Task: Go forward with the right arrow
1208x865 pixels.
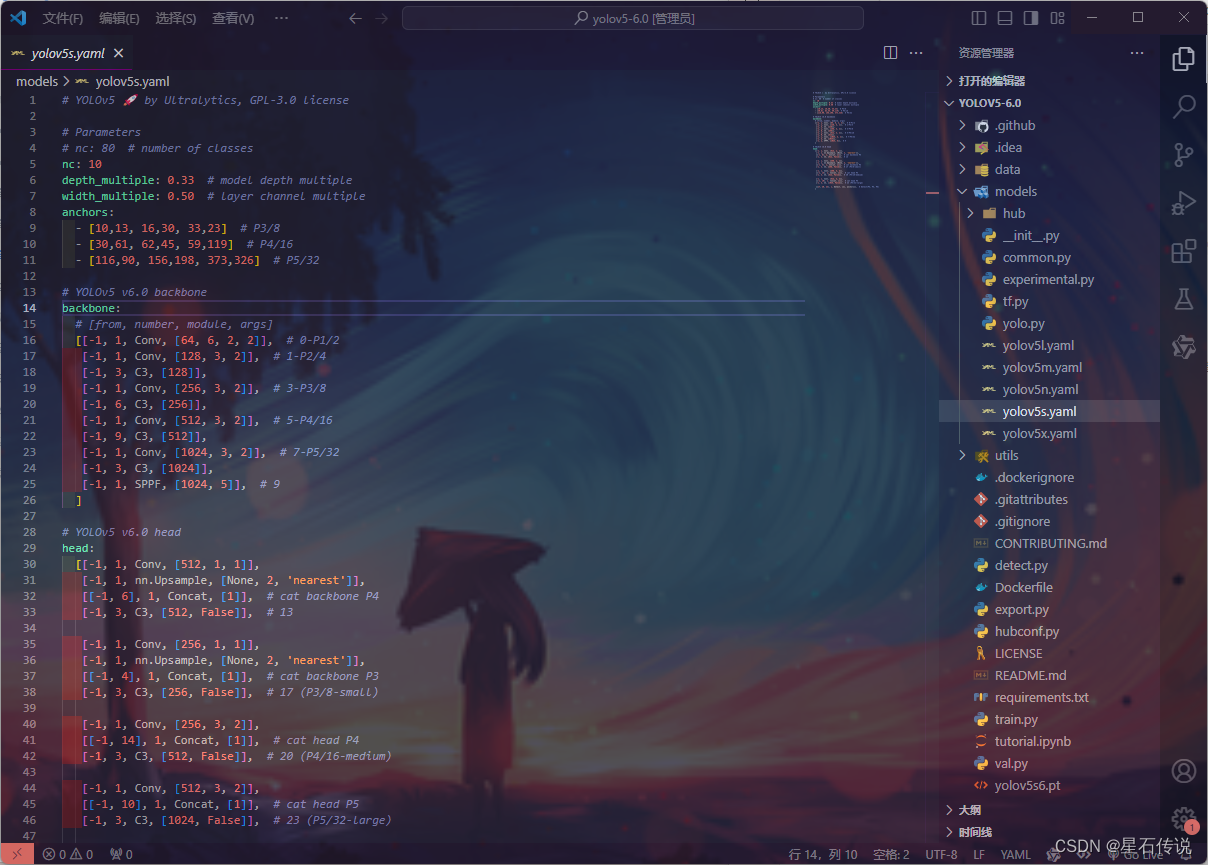Action: coord(381,18)
